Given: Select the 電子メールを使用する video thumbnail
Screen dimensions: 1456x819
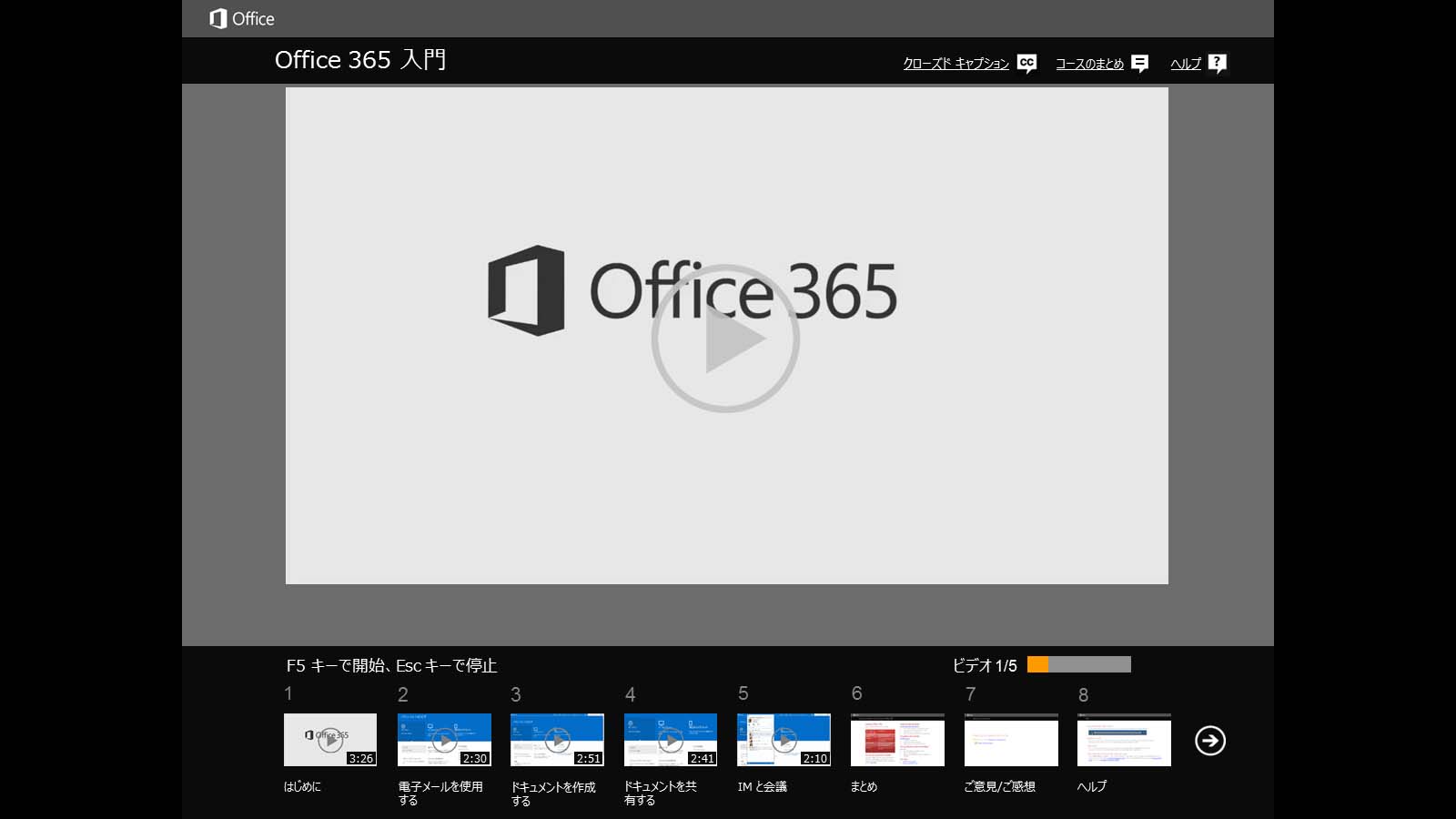Looking at the screenshot, I should coord(444,740).
